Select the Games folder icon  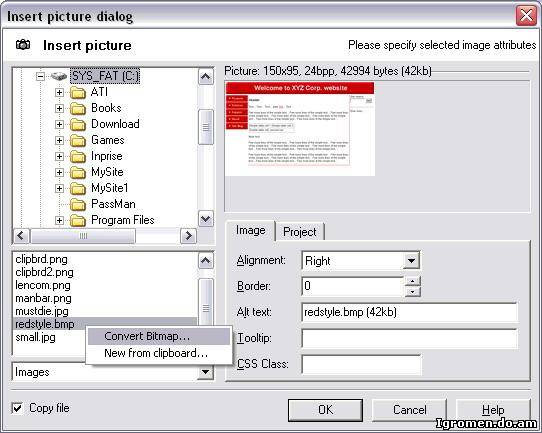(78, 141)
